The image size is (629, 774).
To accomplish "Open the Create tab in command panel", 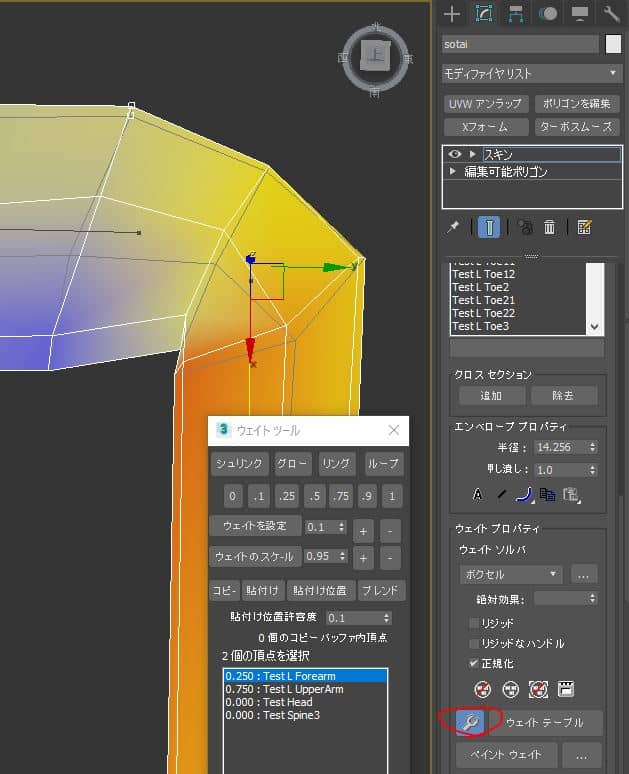I will [452, 14].
